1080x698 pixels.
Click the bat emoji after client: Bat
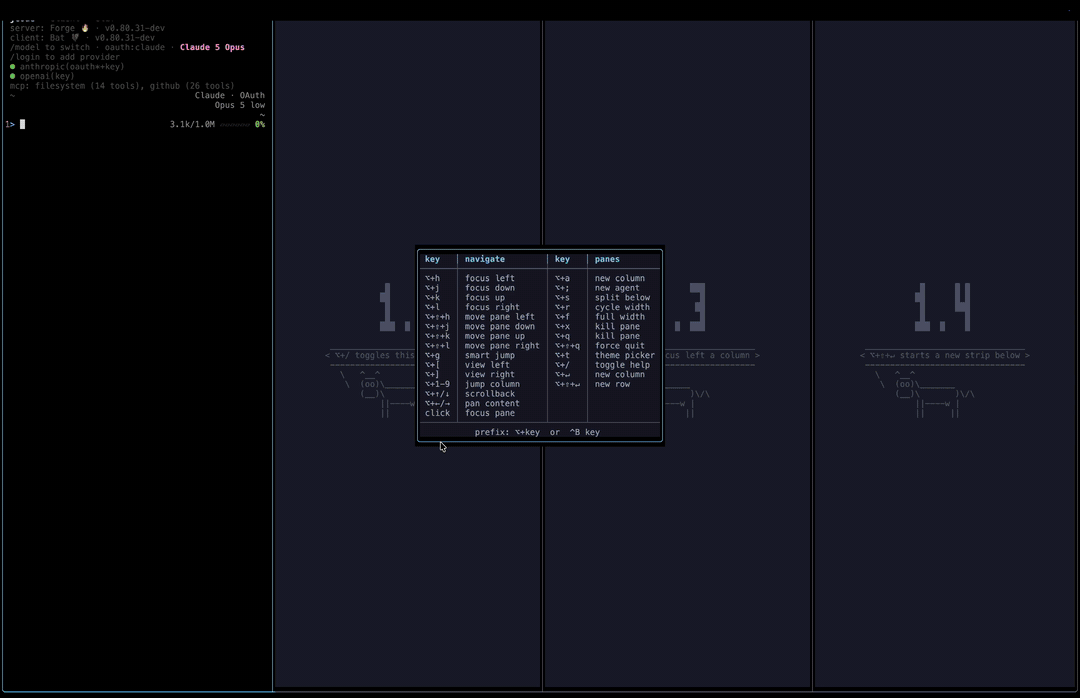(x=75, y=38)
